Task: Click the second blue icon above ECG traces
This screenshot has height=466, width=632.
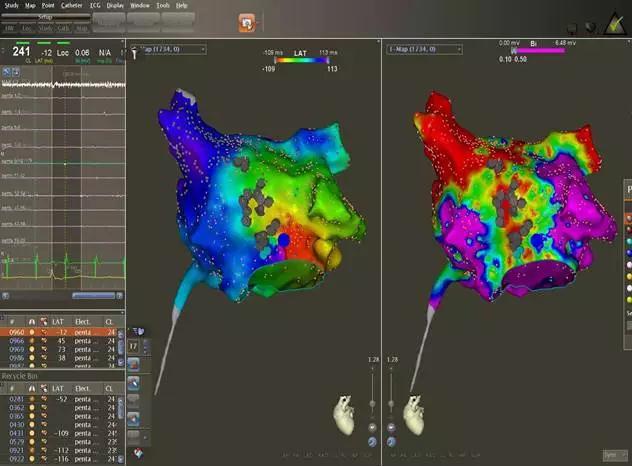Action: (16, 72)
